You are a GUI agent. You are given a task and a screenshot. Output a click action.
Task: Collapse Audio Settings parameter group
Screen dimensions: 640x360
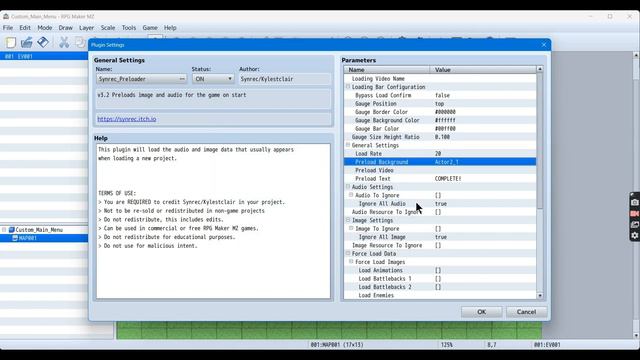click(x=348, y=187)
